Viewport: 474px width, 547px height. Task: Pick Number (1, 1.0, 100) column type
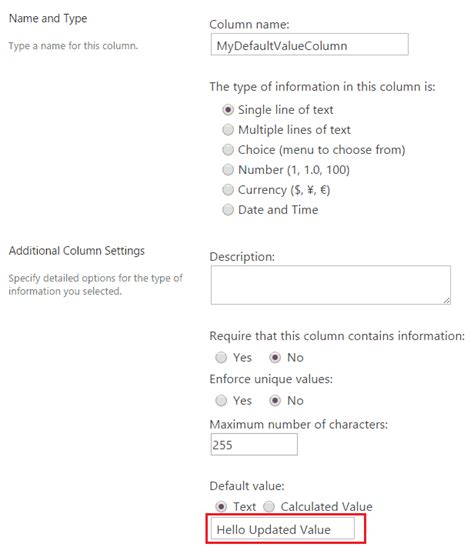pos(228,170)
